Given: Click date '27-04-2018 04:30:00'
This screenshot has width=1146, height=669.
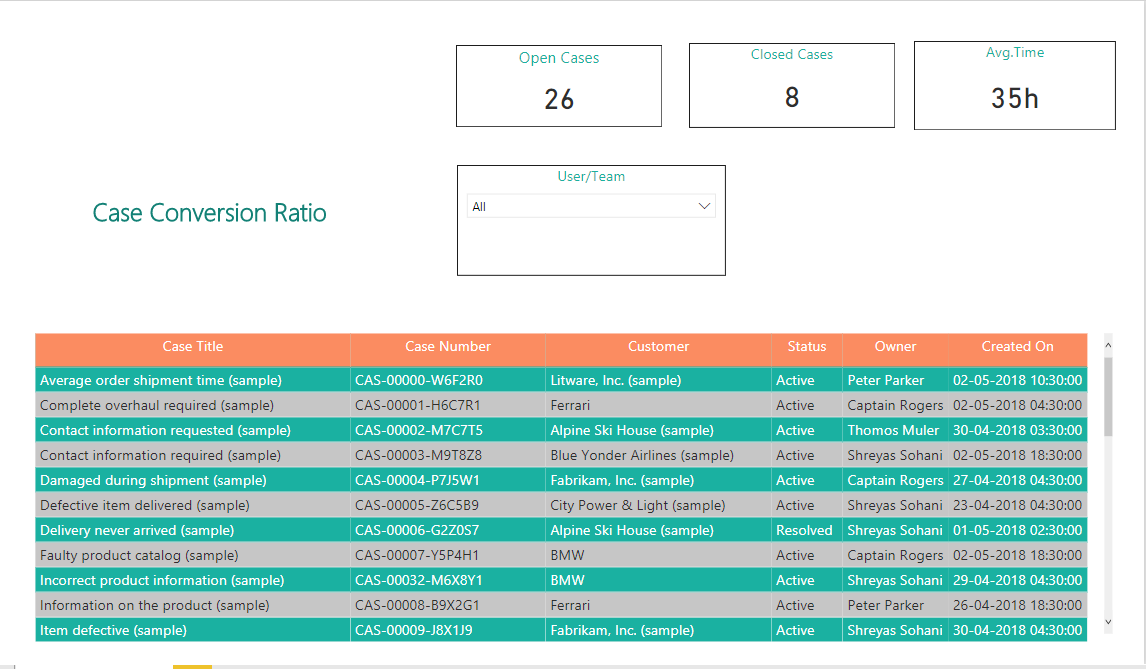Looking at the screenshot, I should 1017,480.
